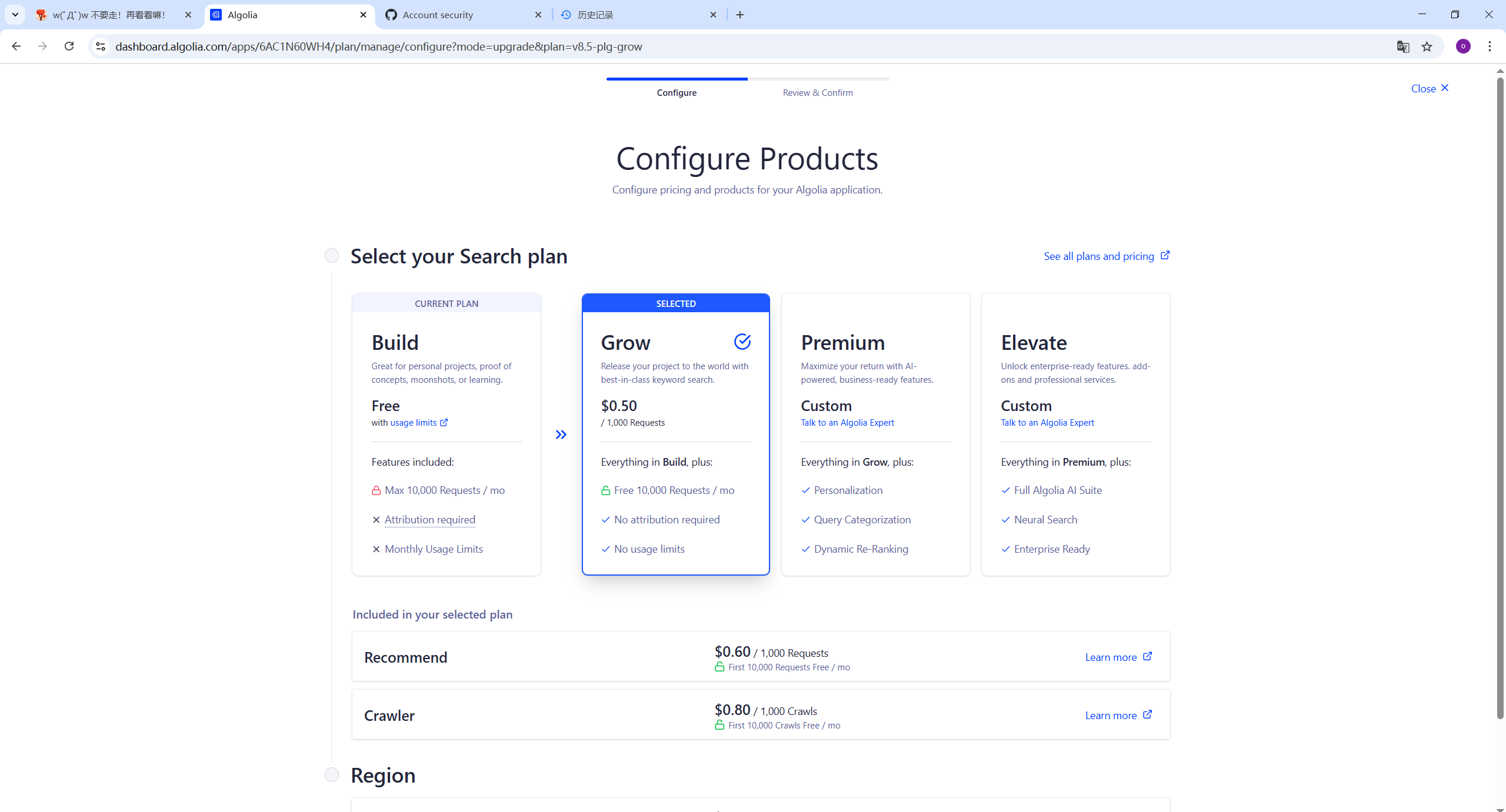This screenshot has width=1506, height=812.
Task: Click the scrollbar down arrow
Action: click(x=1500, y=808)
